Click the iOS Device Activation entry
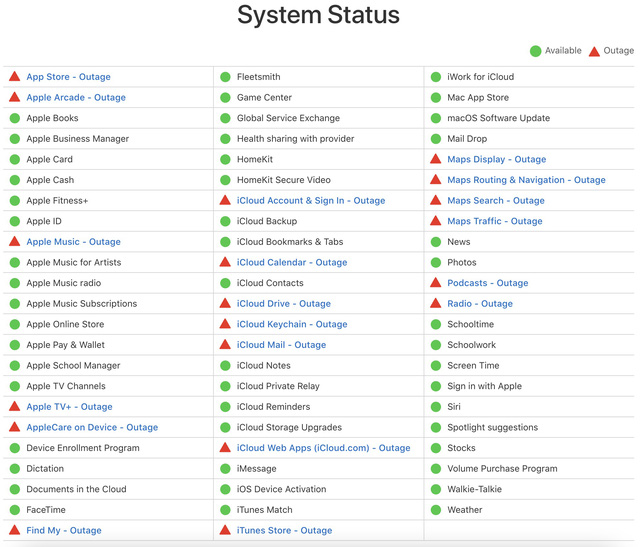Screen dimensions: 640x547 coord(281,489)
